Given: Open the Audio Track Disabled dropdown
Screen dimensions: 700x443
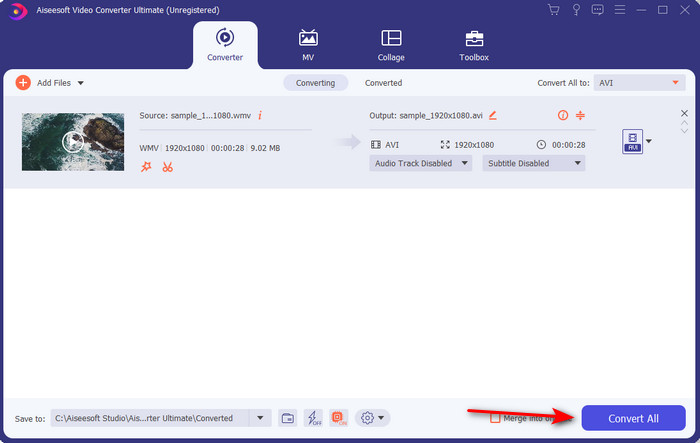Looking at the screenshot, I should (421, 163).
